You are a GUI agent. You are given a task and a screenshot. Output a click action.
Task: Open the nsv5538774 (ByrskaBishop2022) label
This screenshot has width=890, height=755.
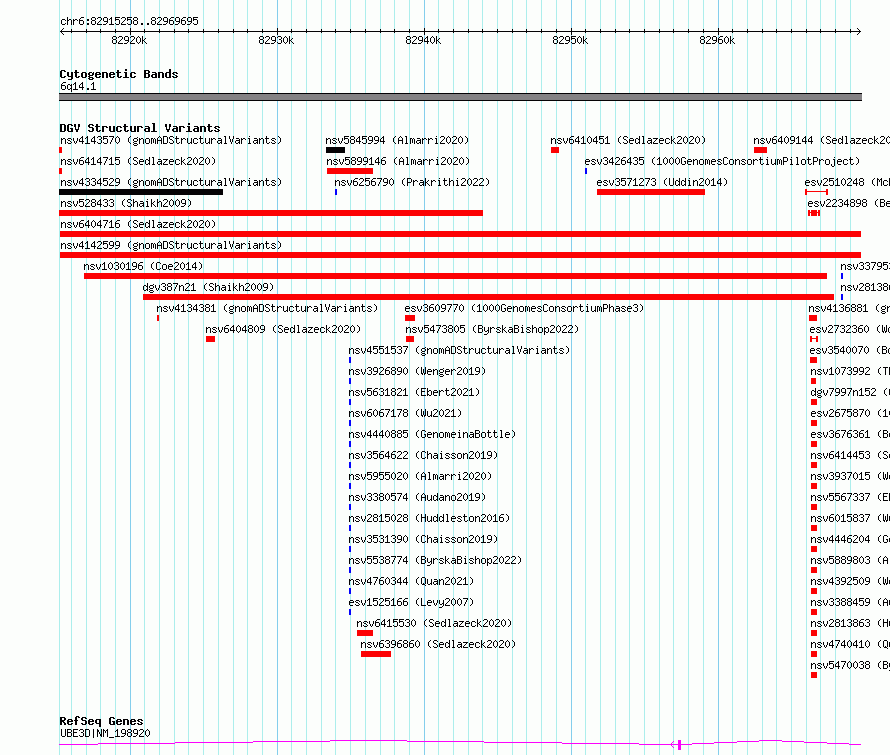tap(435, 560)
